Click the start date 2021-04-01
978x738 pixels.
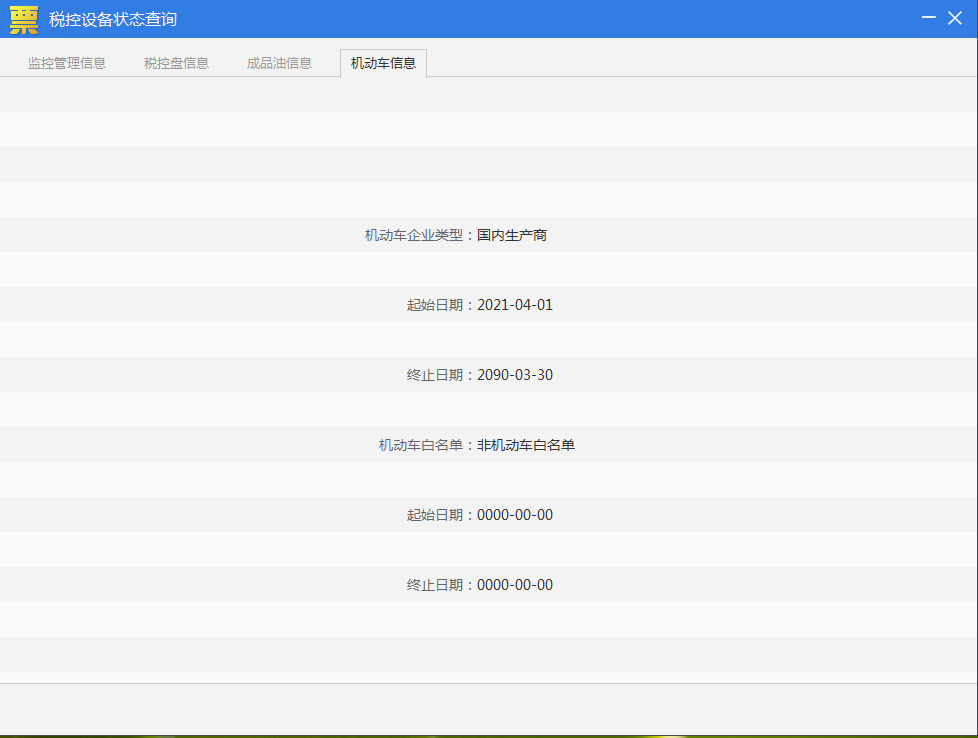515,305
